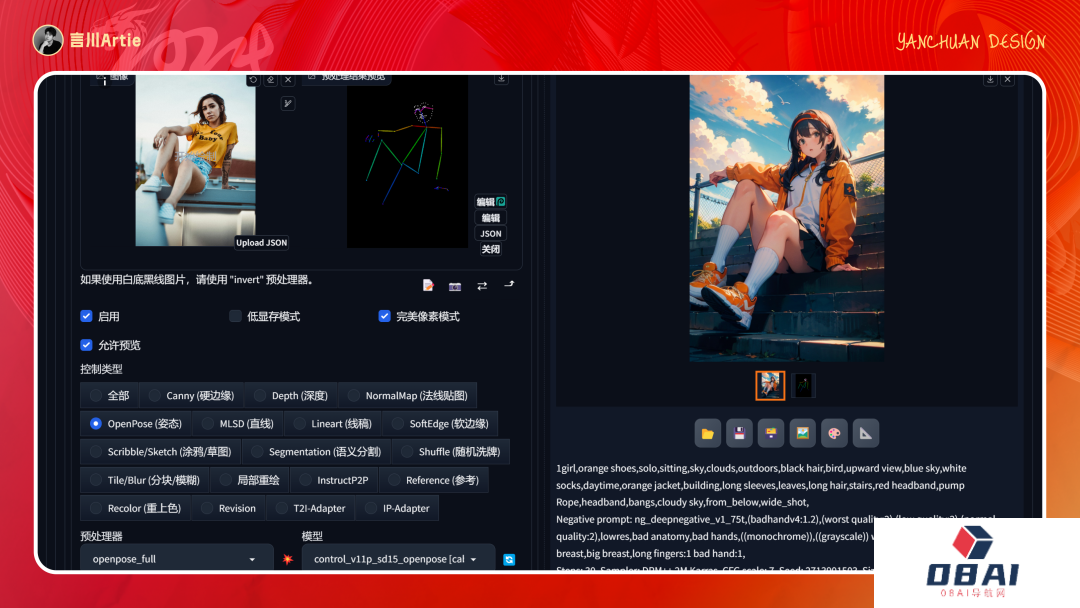This screenshot has width=1080, height=608.
Task: Click 关闭 to close the pose preview
Action: (x=491, y=249)
